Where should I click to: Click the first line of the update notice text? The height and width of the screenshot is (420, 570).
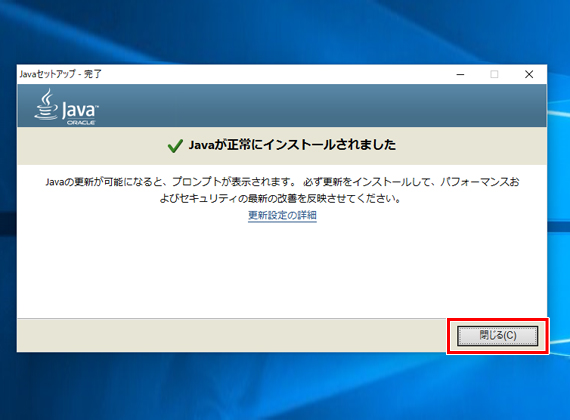pos(282,181)
